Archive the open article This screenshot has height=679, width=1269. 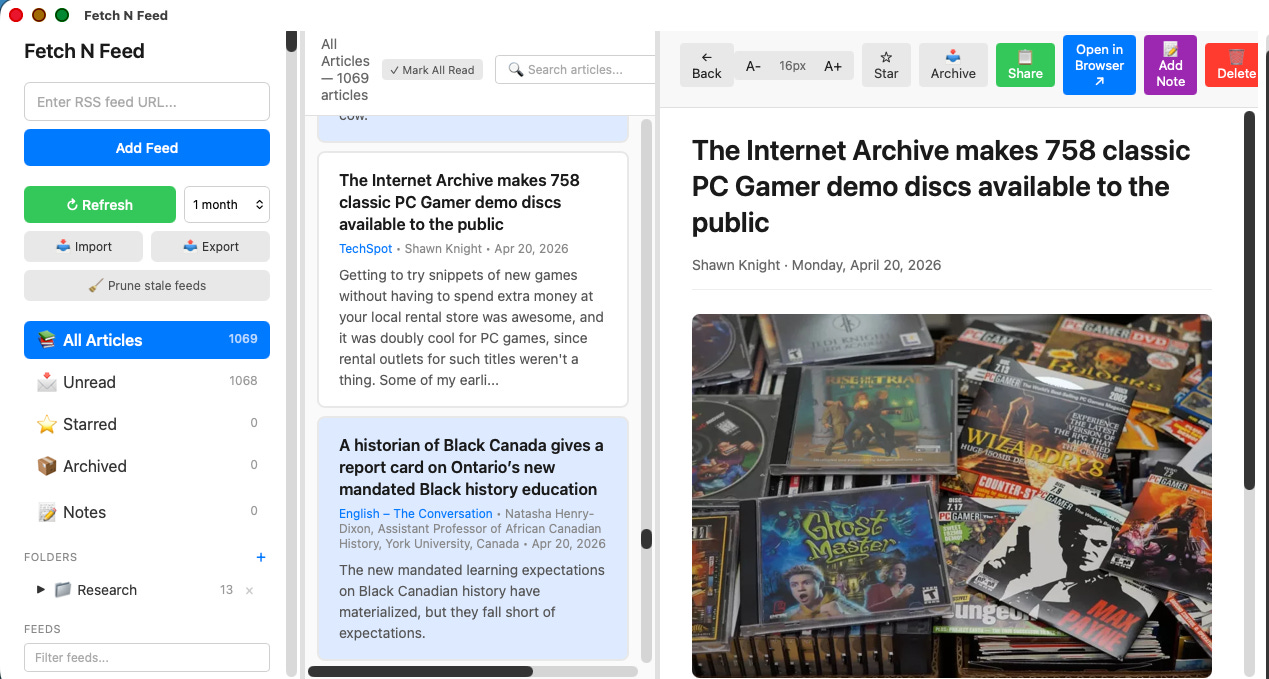(953, 65)
